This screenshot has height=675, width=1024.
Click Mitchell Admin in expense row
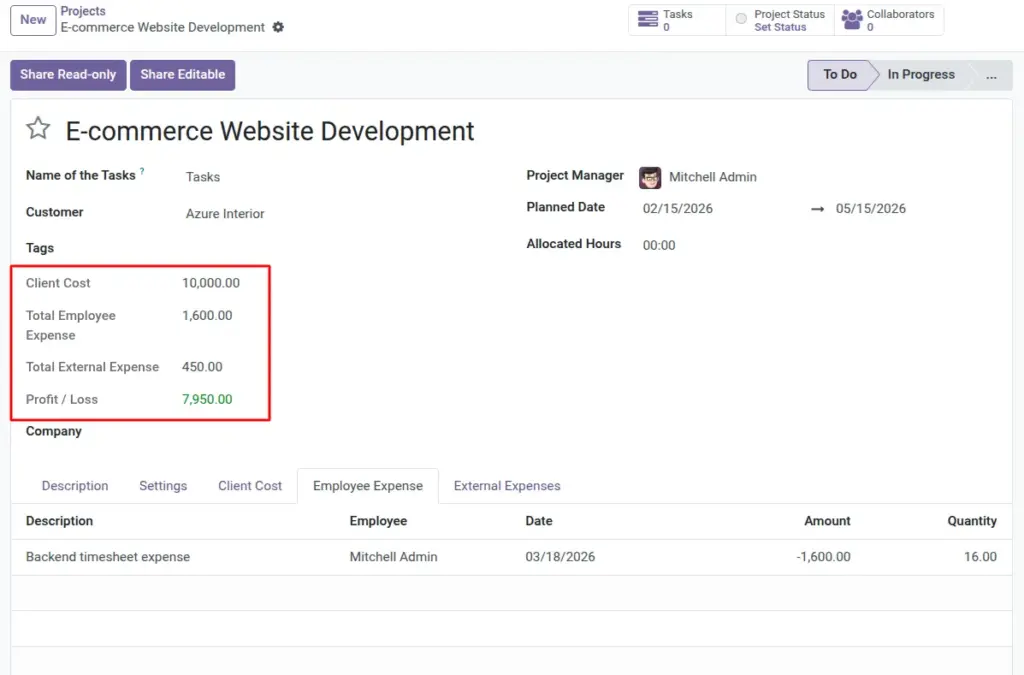point(393,557)
